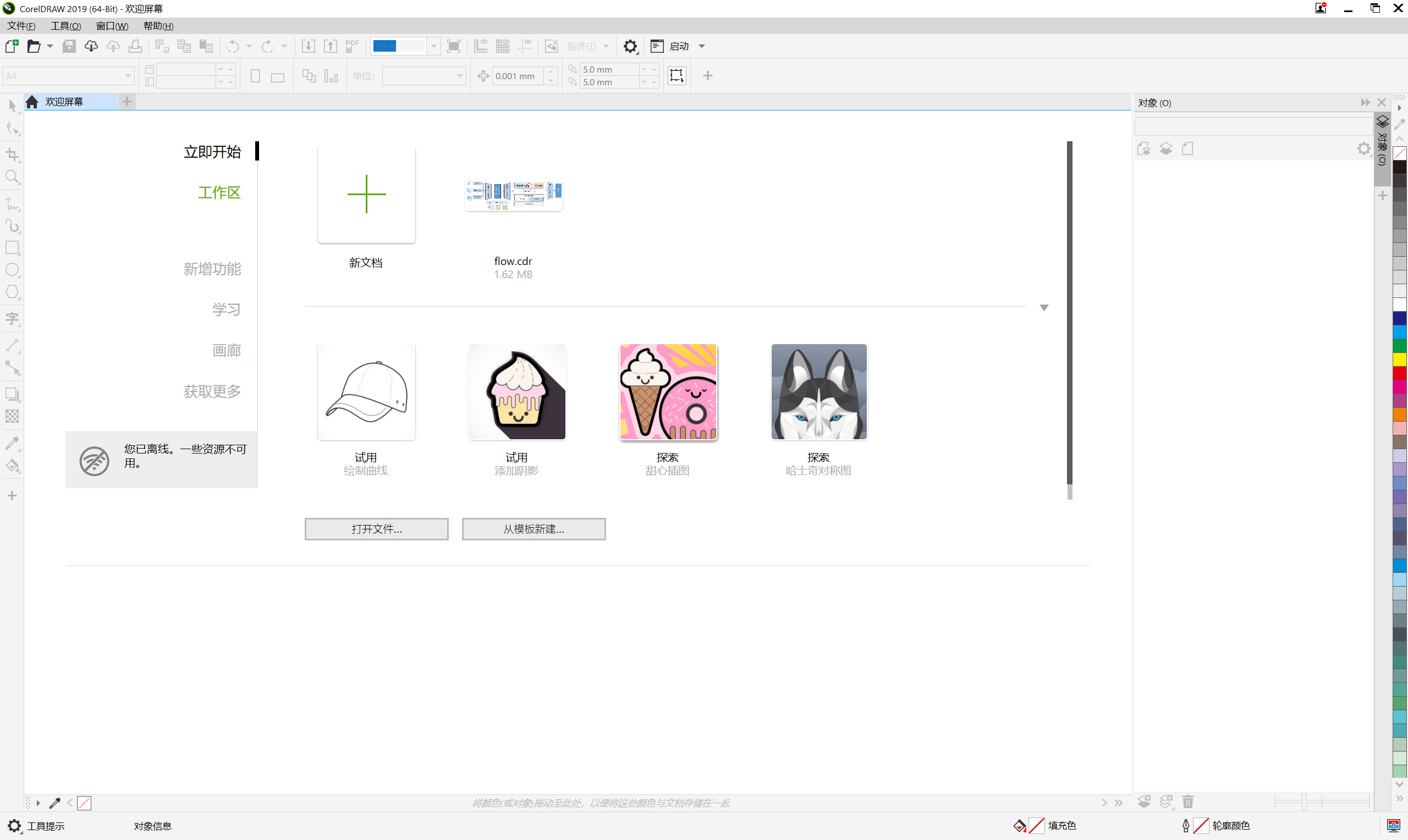Click the Options gear icon in toolbar
Viewport: 1408px width, 840px height.
coord(630,46)
